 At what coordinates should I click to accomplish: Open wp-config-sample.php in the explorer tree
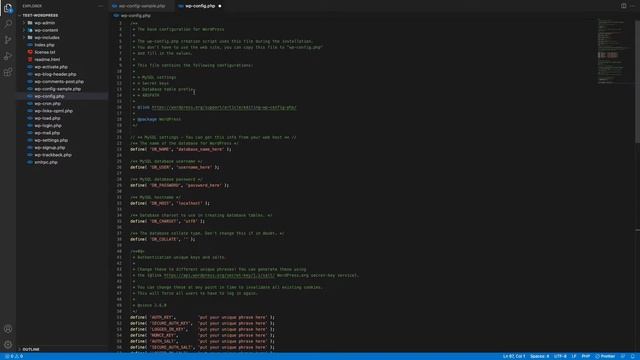[x=58, y=89]
